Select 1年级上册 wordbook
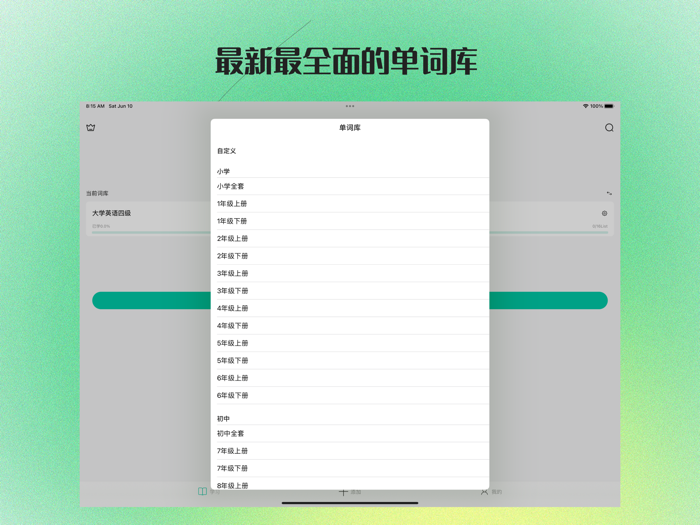The image size is (700, 525). point(350,204)
